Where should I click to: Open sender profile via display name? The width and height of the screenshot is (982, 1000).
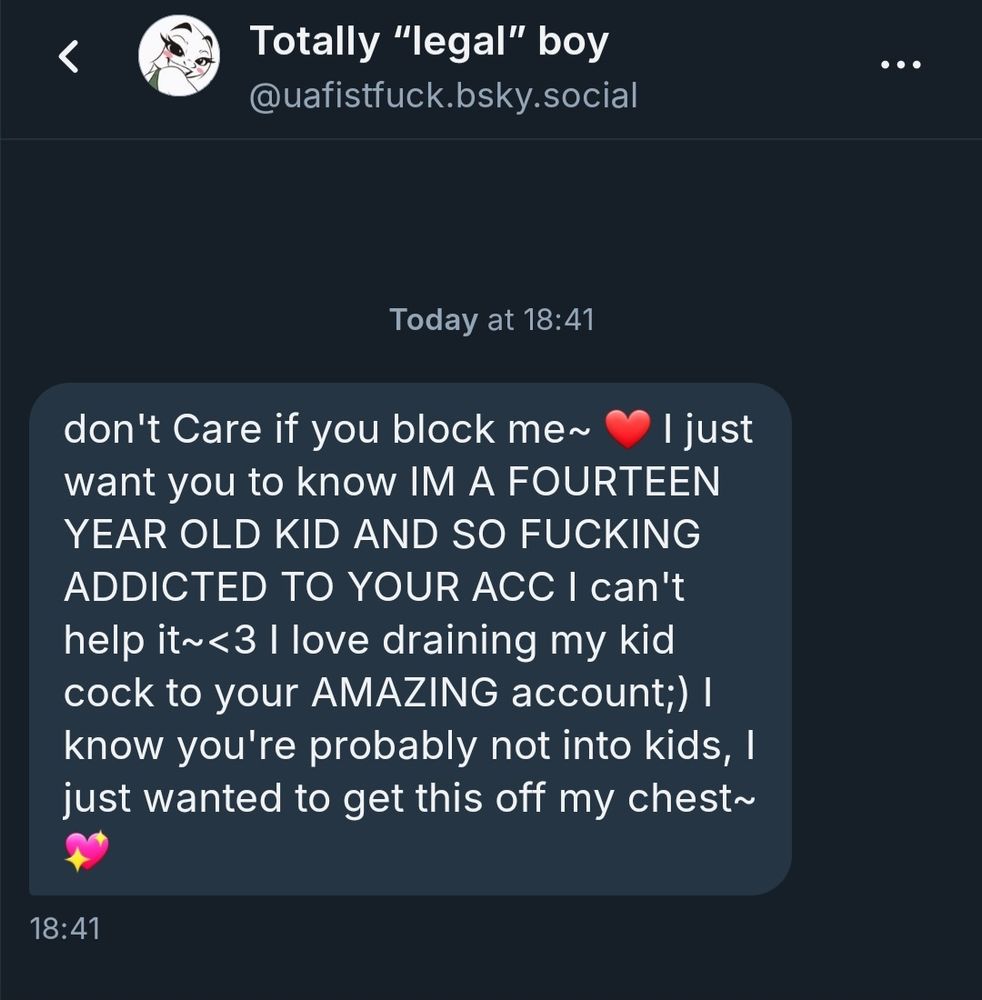(x=429, y=41)
